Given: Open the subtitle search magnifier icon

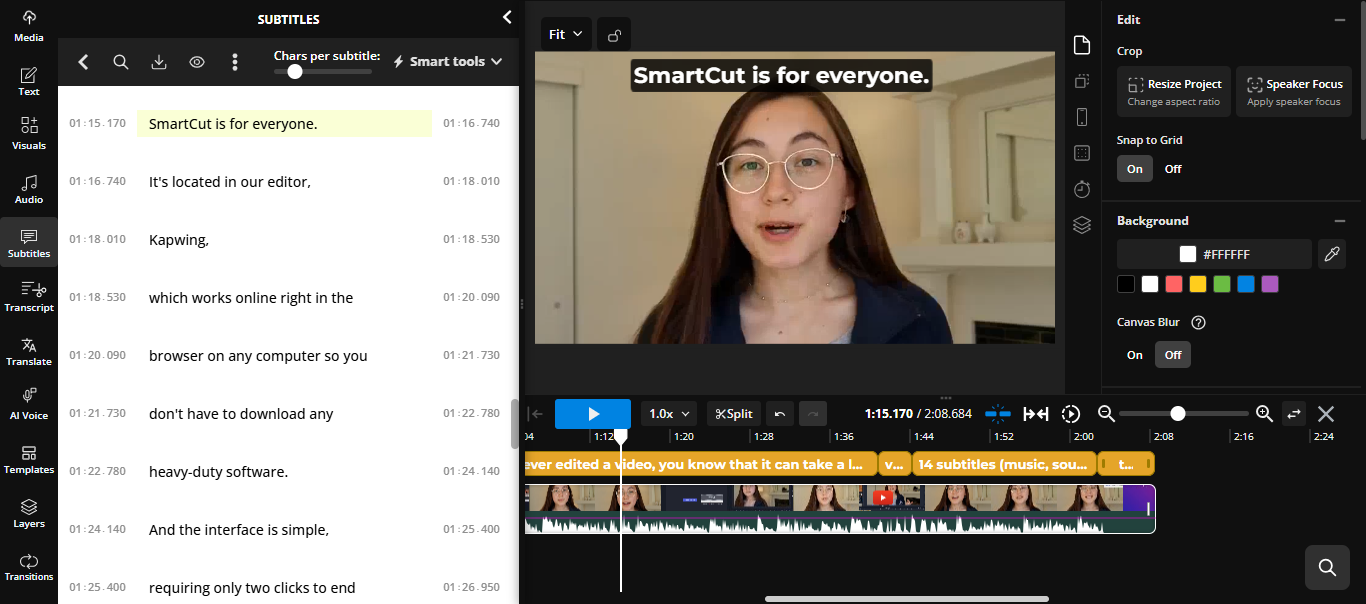Looking at the screenshot, I should point(120,62).
